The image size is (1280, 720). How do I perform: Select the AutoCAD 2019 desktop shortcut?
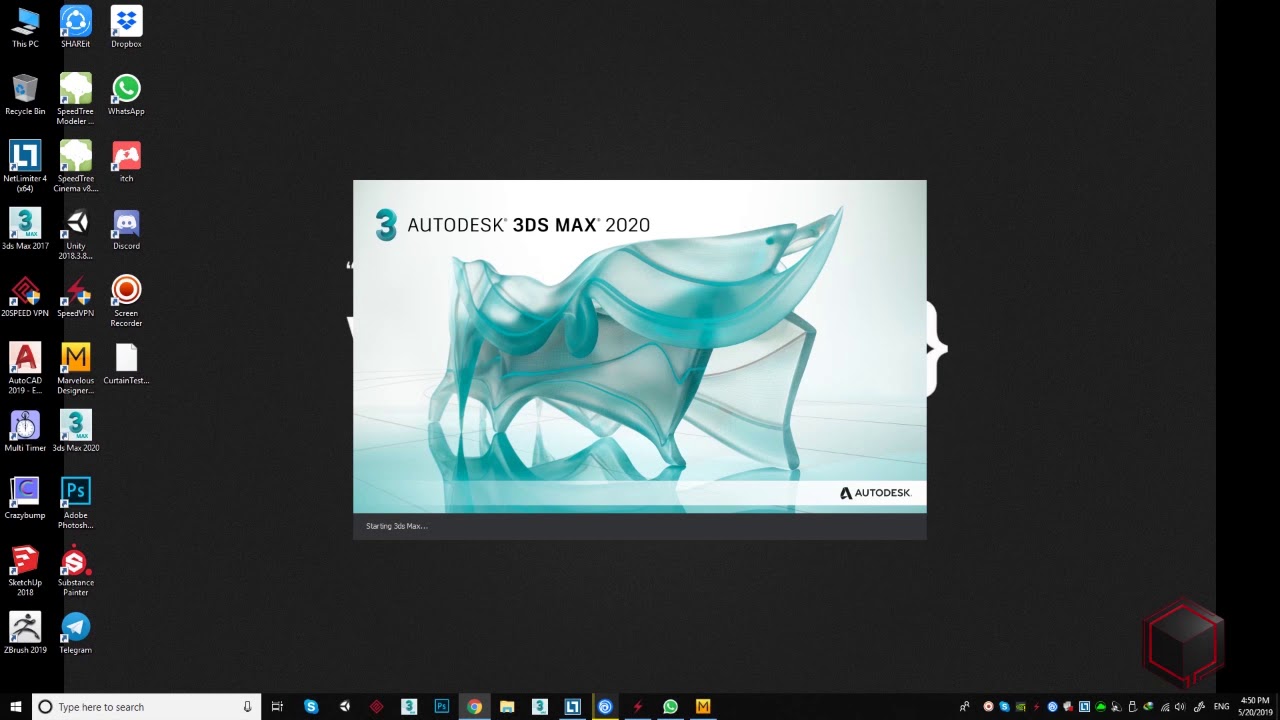coord(25,368)
